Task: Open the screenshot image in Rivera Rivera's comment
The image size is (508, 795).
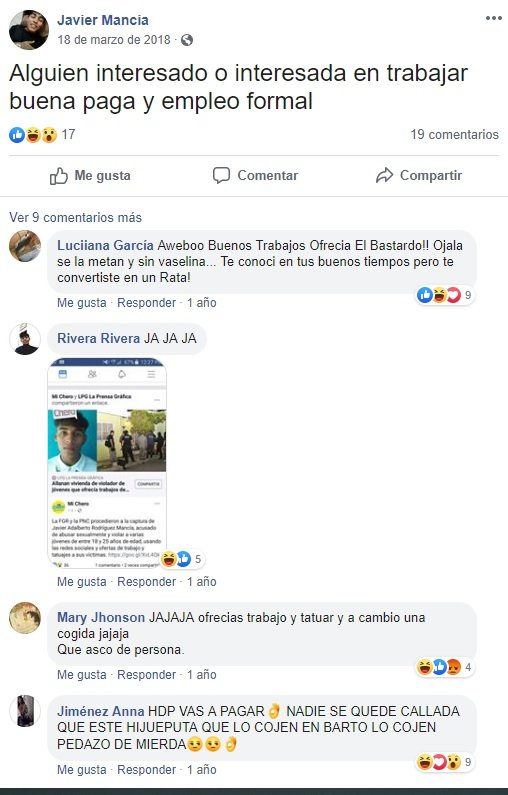Action: [107, 463]
